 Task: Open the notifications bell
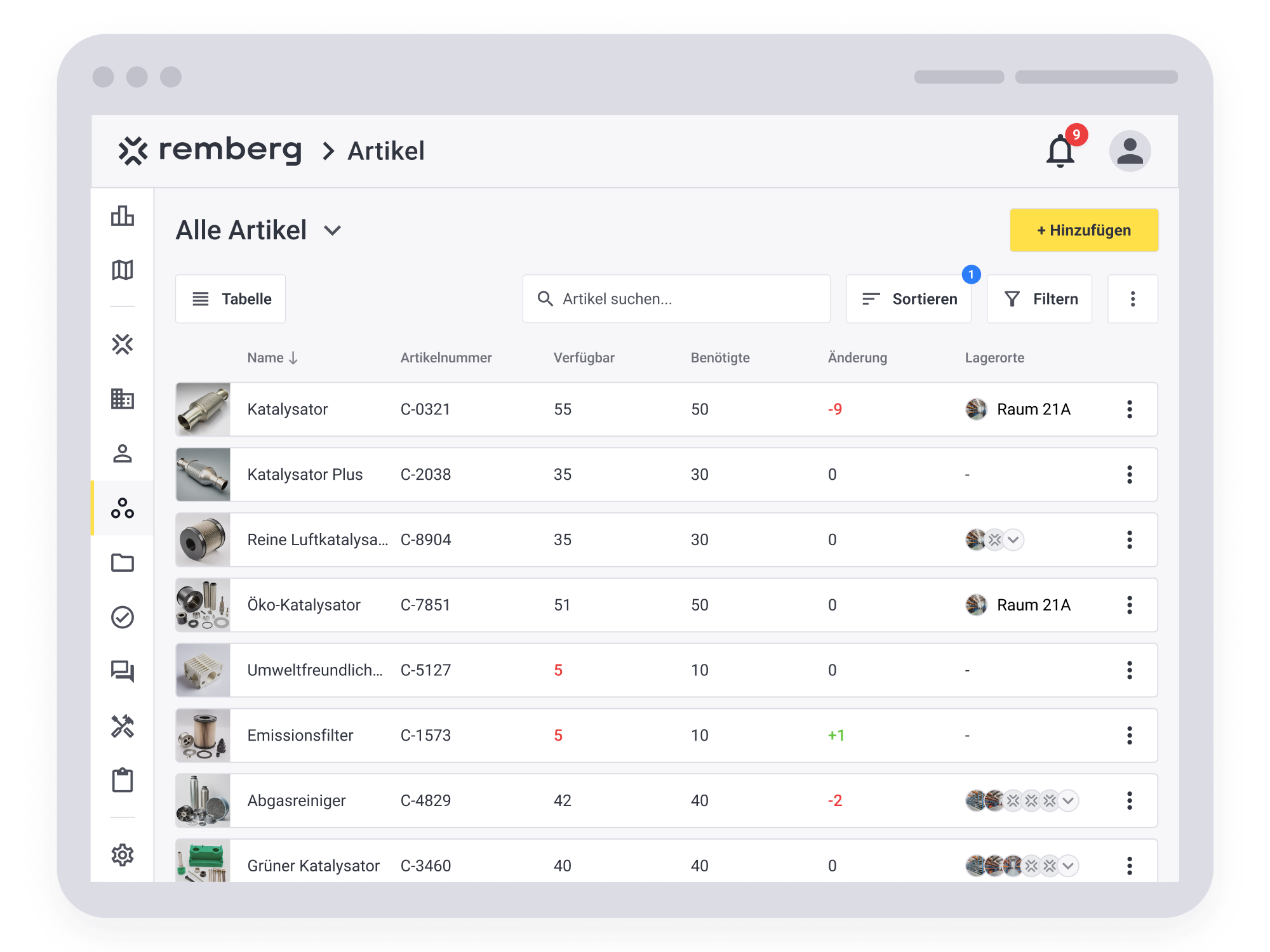(x=1060, y=151)
